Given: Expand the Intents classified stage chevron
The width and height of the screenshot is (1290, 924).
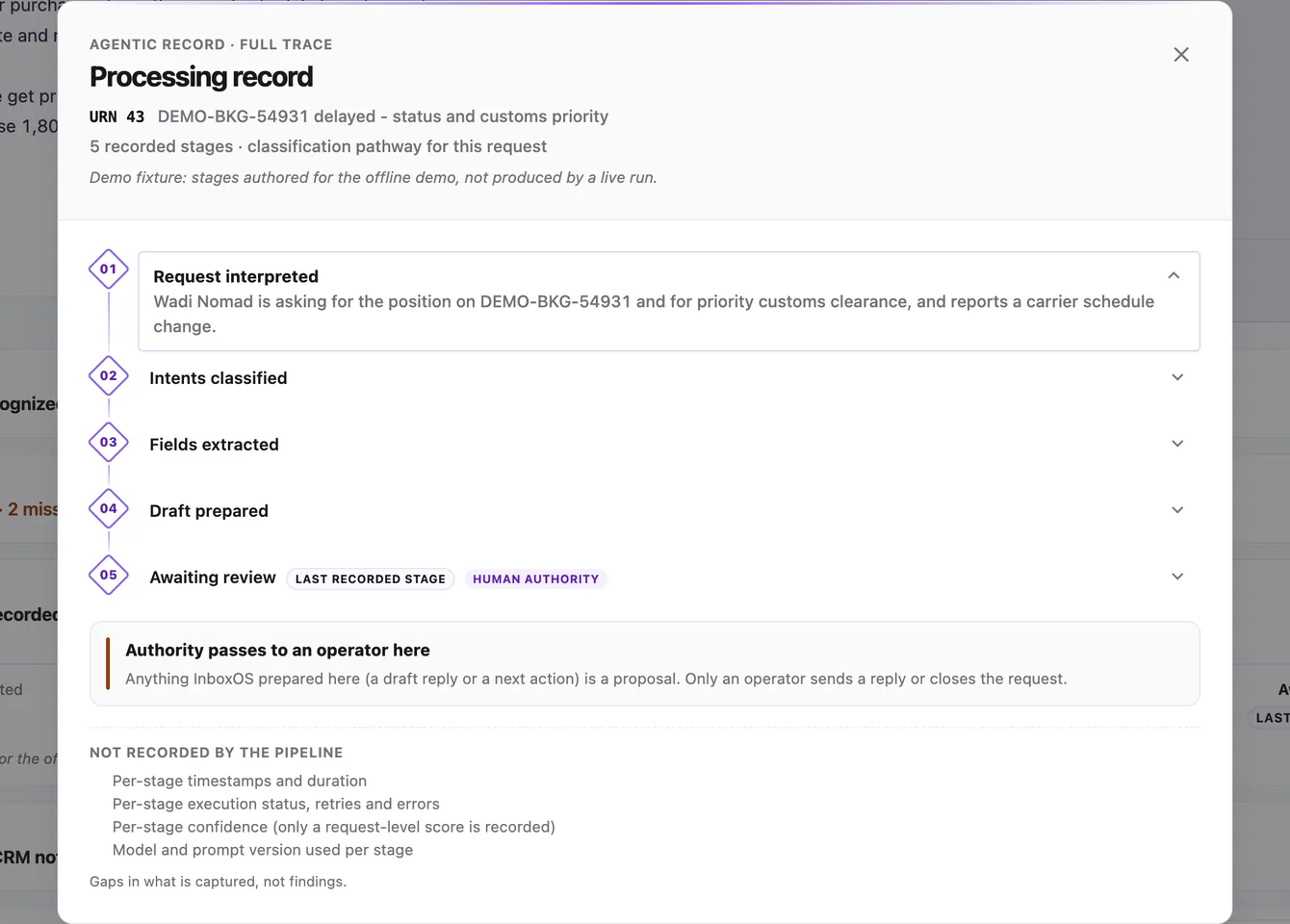Looking at the screenshot, I should click(x=1177, y=377).
